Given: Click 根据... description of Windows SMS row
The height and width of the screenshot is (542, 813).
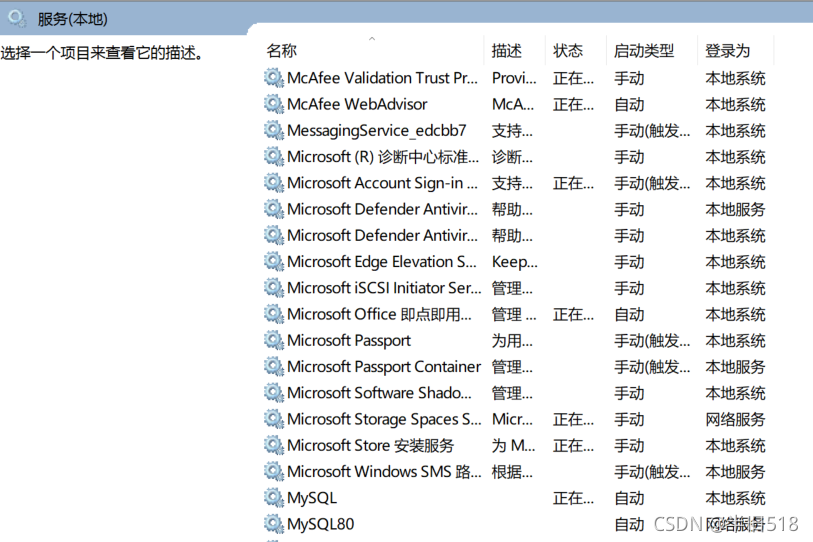Looking at the screenshot, I should 512,472.
